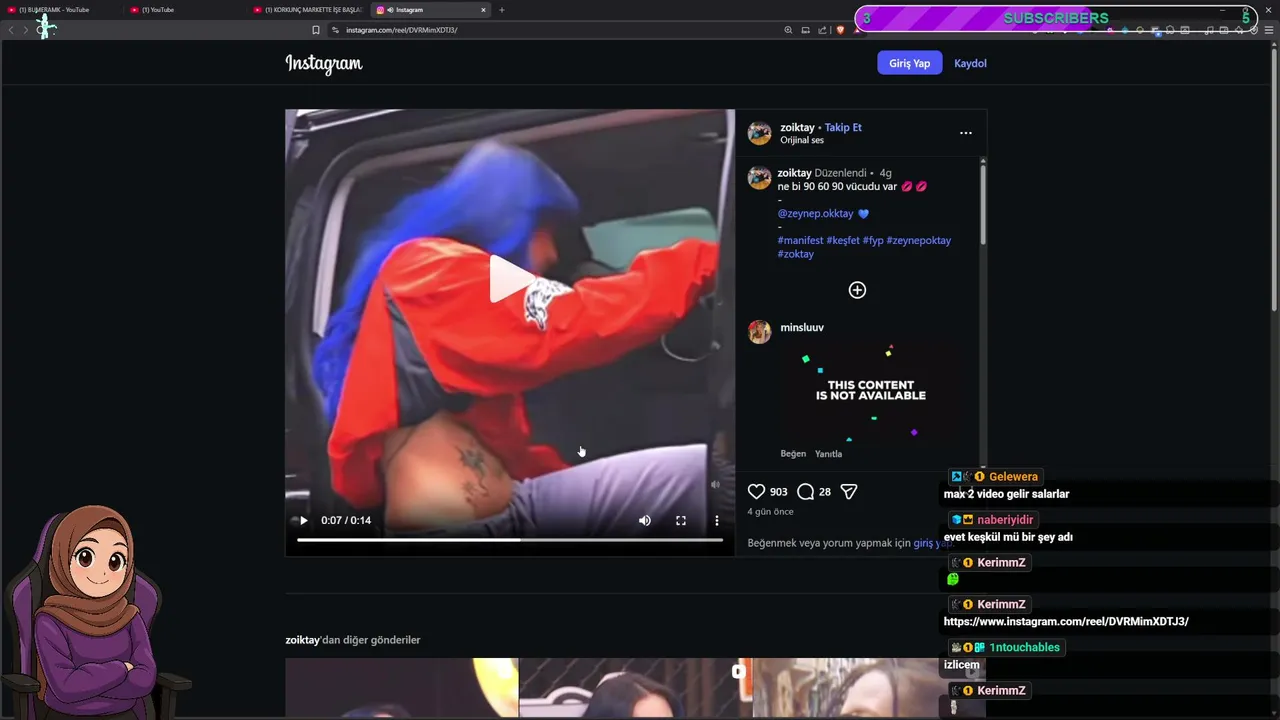Click the Kaydol sign-up link
Image resolution: width=1280 pixels, height=720 pixels.
coord(970,63)
